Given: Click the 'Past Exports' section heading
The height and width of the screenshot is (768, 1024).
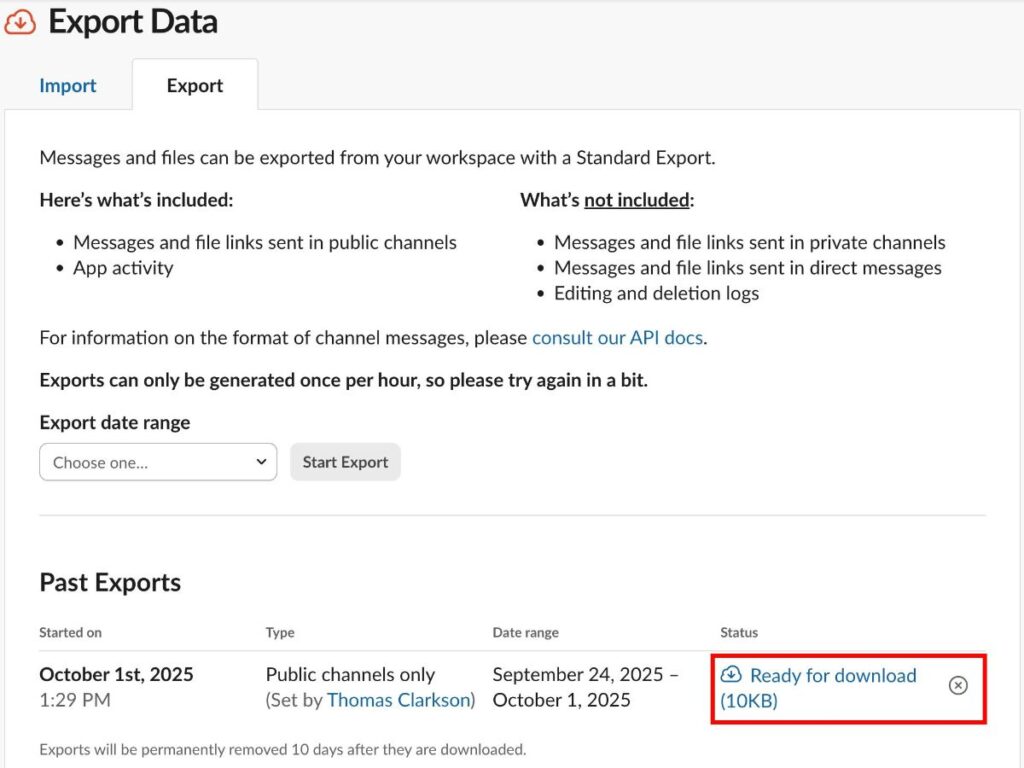Looking at the screenshot, I should 110,583.
